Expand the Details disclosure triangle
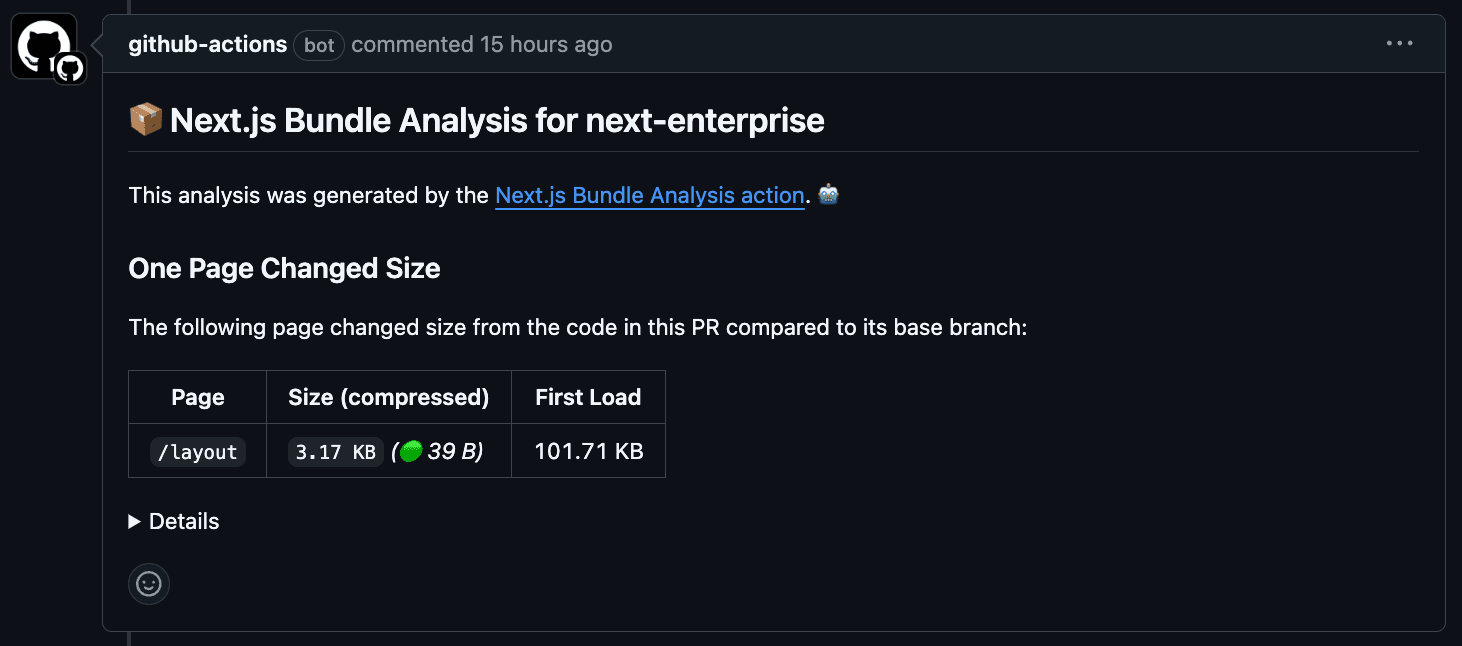1462x646 pixels. pos(134,521)
